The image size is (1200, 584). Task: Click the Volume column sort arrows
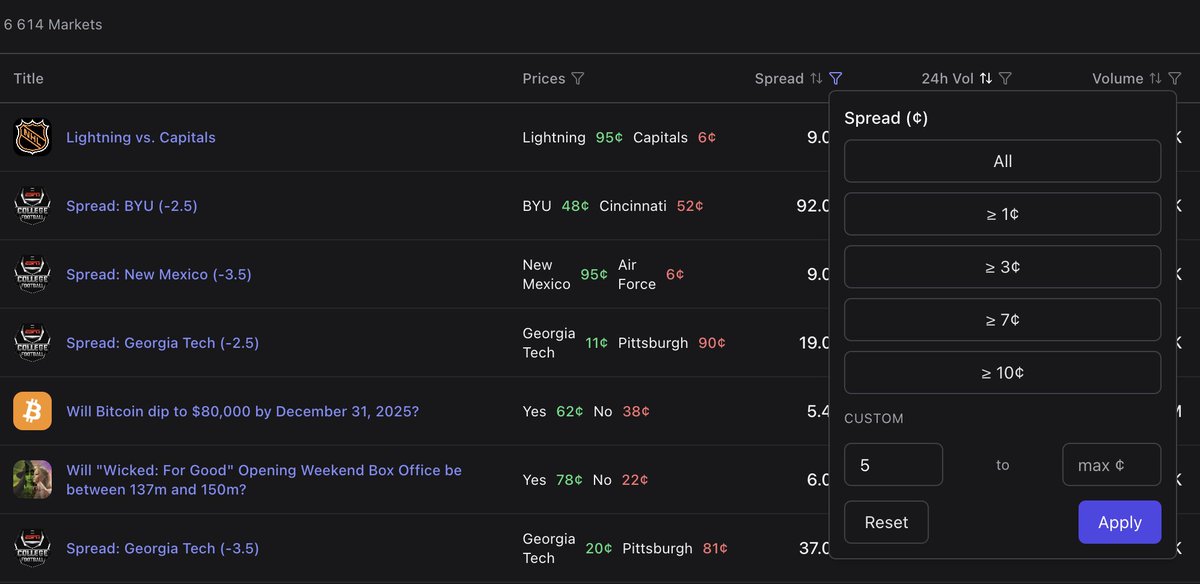coord(1156,79)
